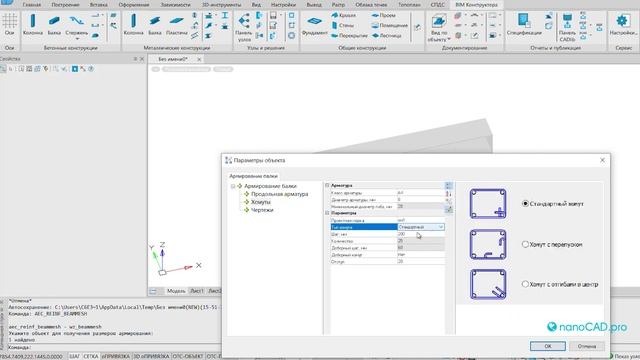The image size is (640, 360).
Task: Switch to the Лист1 layout tab
Action: [x=197, y=291]
